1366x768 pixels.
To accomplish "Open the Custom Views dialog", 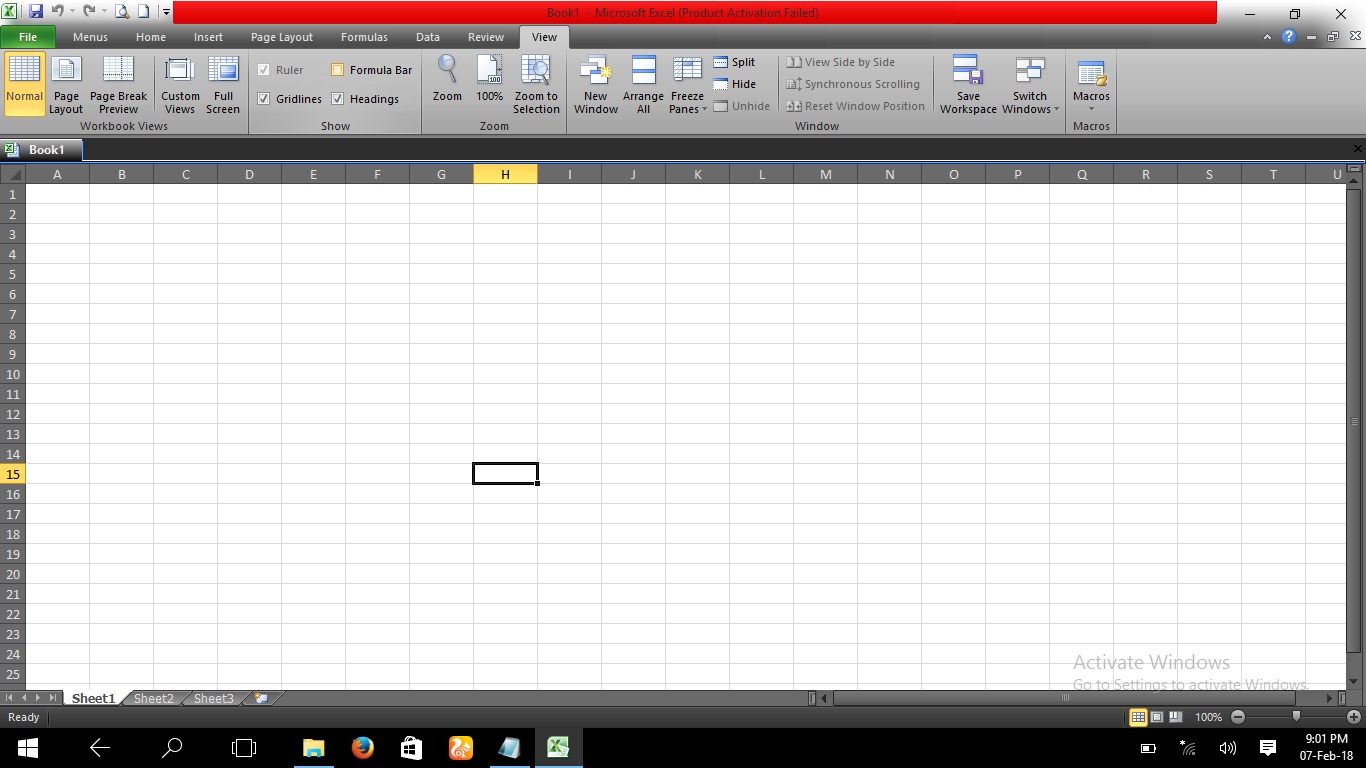I will pos(180,84).
